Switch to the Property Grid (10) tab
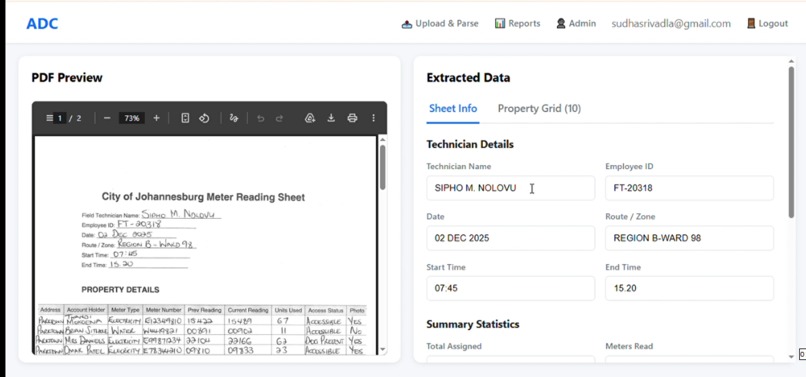Screen dimensions: 806x377 pos(539,109)
